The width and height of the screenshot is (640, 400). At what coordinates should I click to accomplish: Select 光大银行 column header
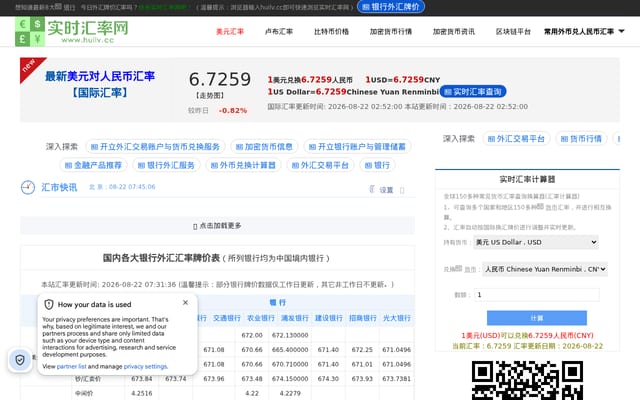coord(397,318)
